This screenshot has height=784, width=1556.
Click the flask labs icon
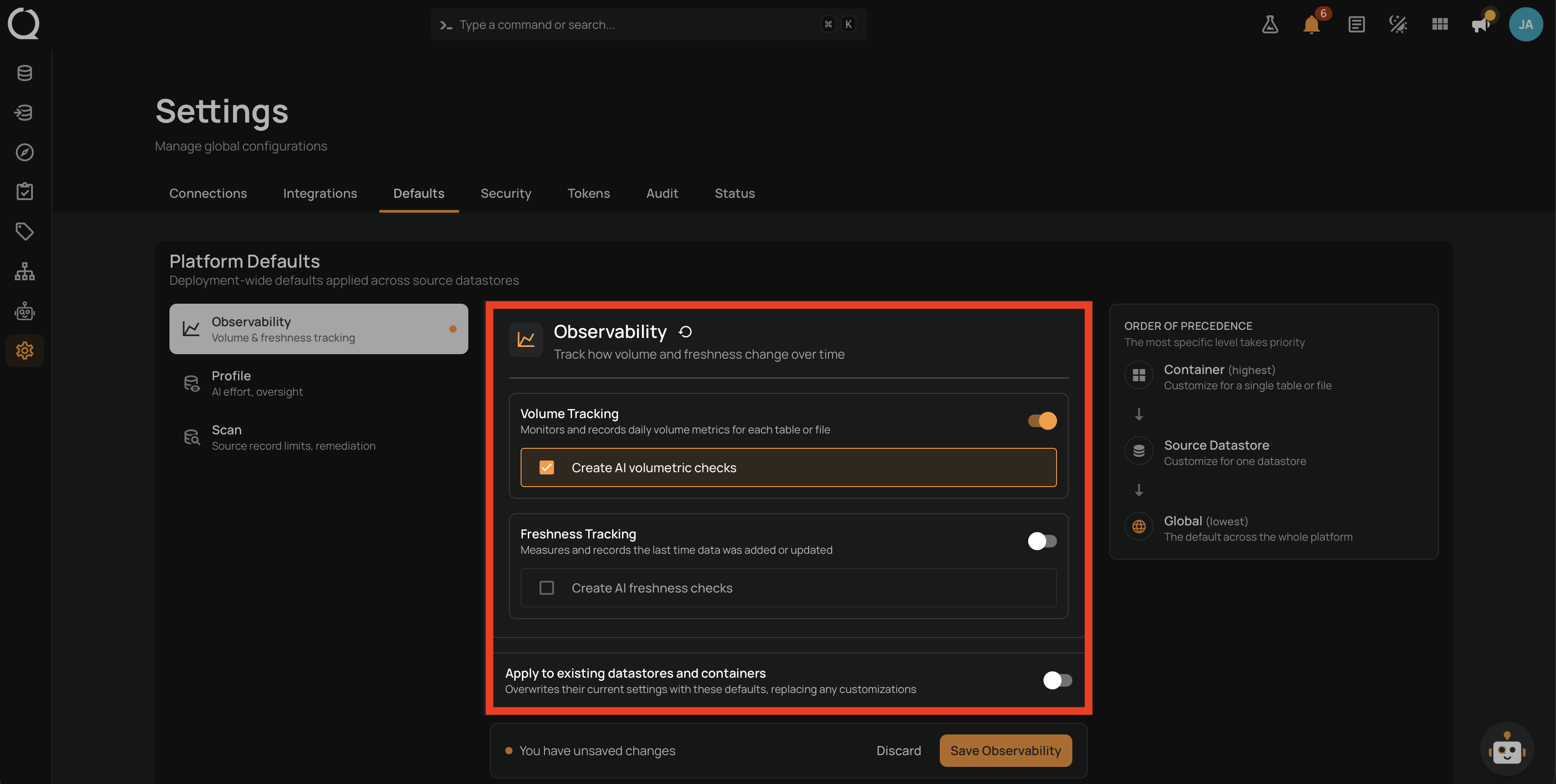[x=1270, y=24]
